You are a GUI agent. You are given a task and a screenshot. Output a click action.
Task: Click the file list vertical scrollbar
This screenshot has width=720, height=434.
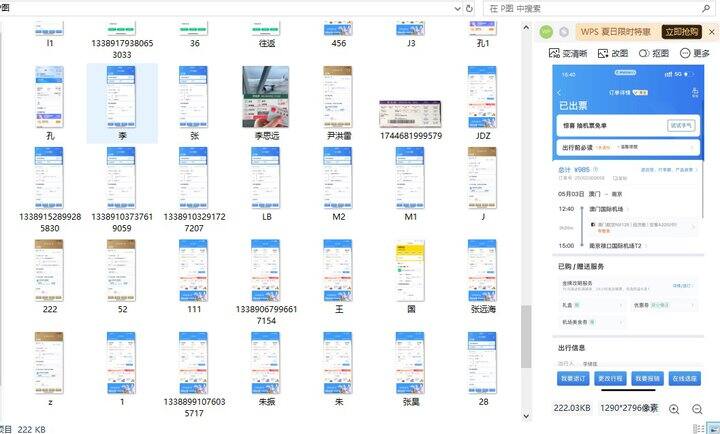(526, 200)
